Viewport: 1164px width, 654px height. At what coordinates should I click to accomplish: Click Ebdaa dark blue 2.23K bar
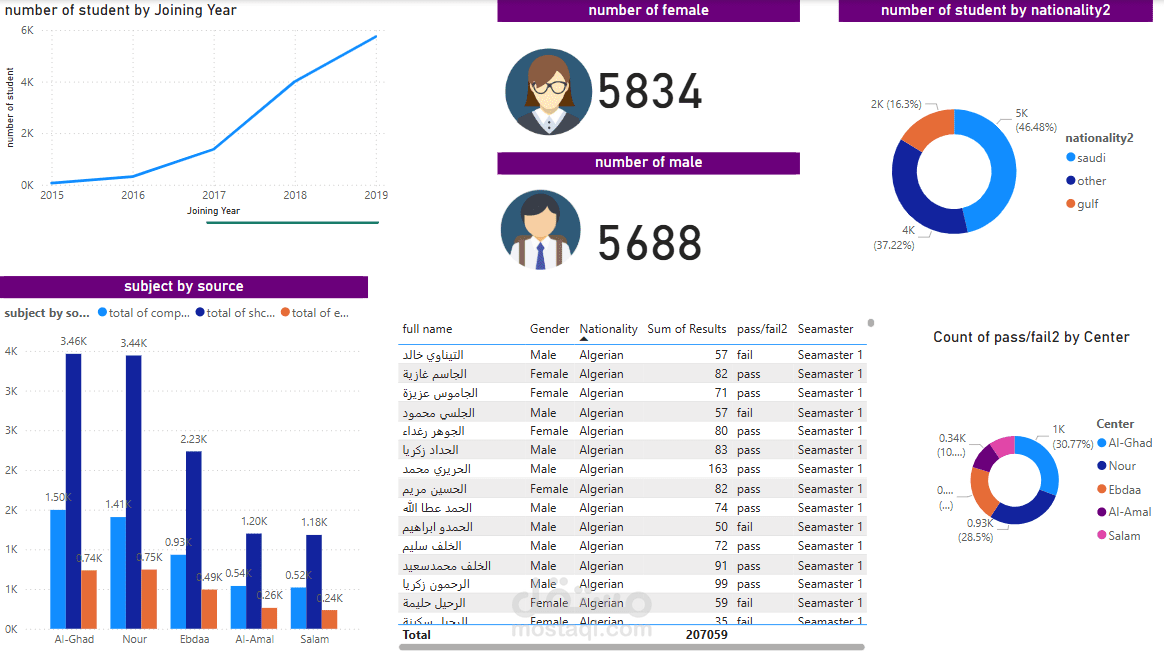point(194,540)
